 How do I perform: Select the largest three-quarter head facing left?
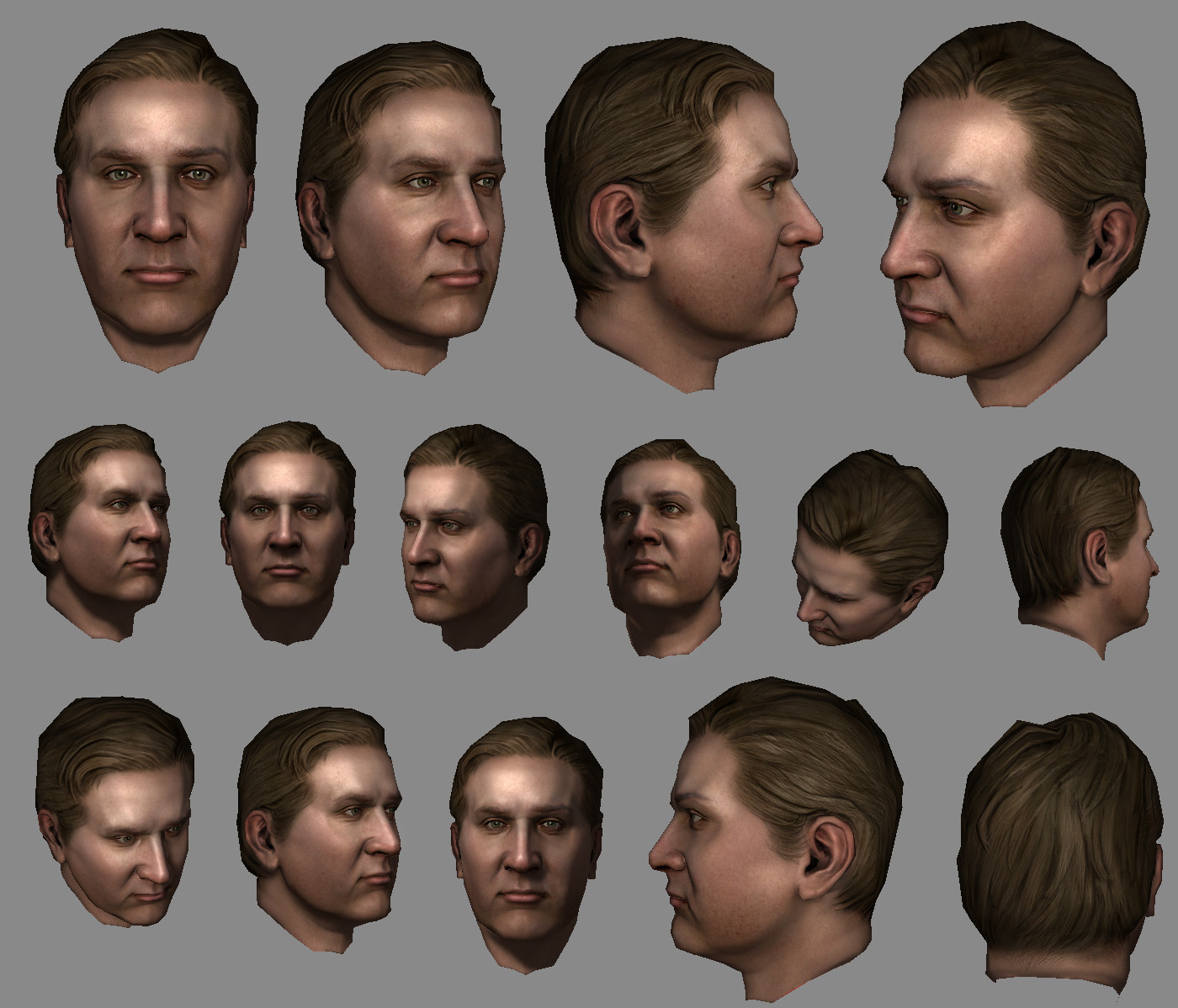pos(1016,215)
